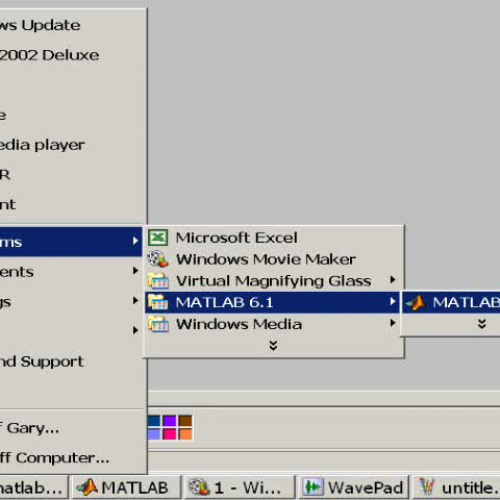Launch Windows Movie Maker
The image size is (500, 500).
pyautogui.click(x=273, y=259)
